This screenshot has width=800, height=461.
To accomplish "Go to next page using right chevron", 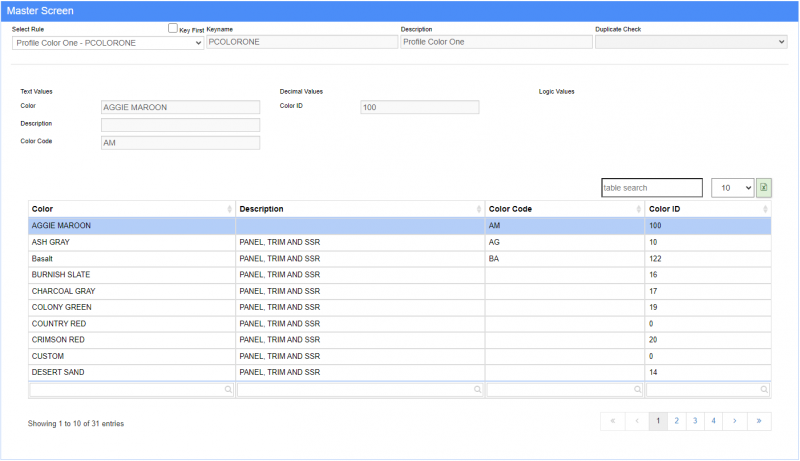I will (x=734, y=421).
